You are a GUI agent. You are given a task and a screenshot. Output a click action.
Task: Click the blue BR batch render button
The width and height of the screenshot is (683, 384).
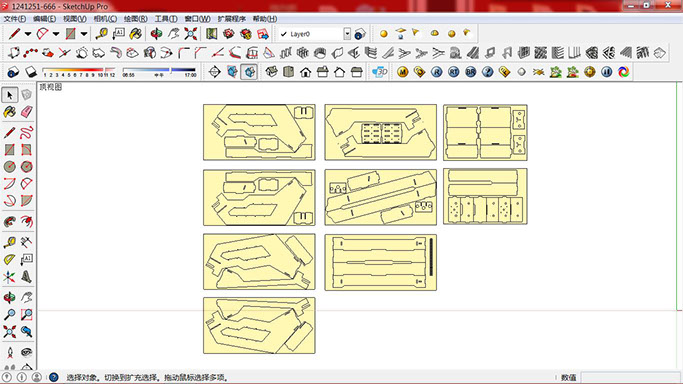(x=470, y=72)
